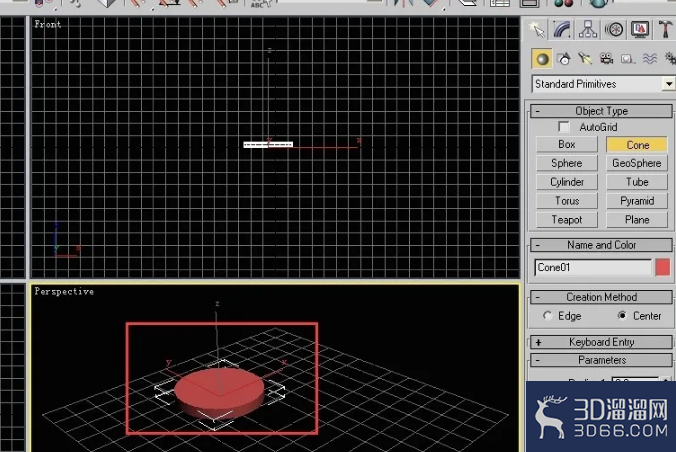Image resolution: width=676 pixels, height=452 pixels.
Task: Collapse the Object Type rollout
Action: pos(601,111)
